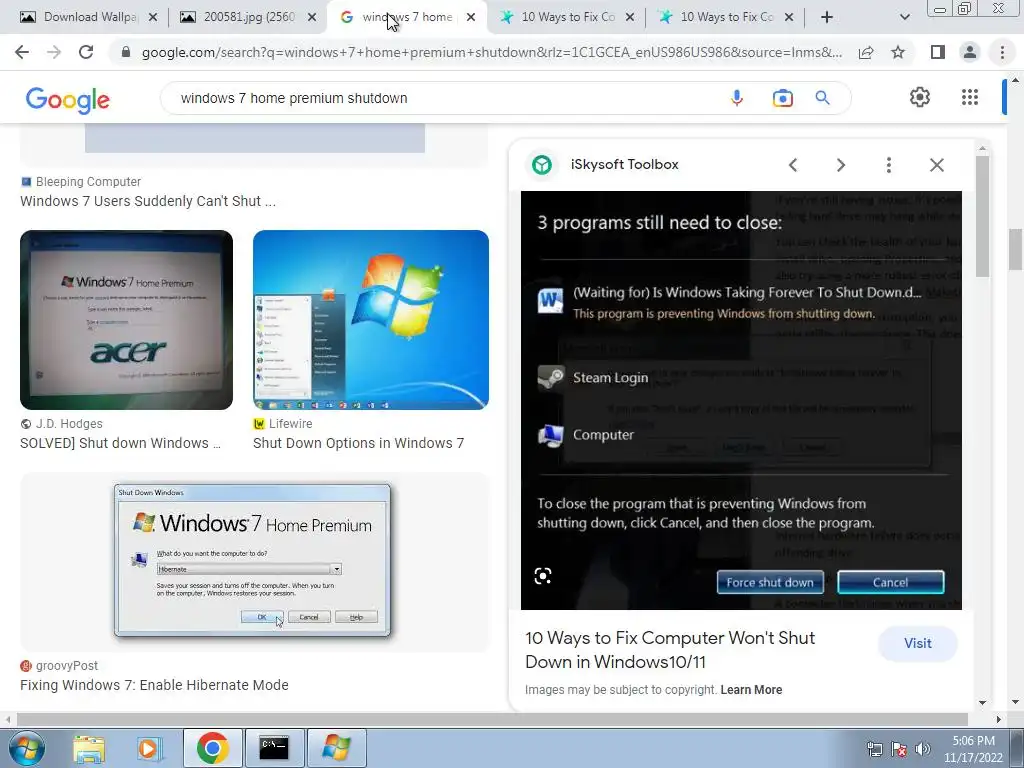Open the Command Prompt taskbar item
This screenshot has height=768, width=1024.
coord(274,748)
